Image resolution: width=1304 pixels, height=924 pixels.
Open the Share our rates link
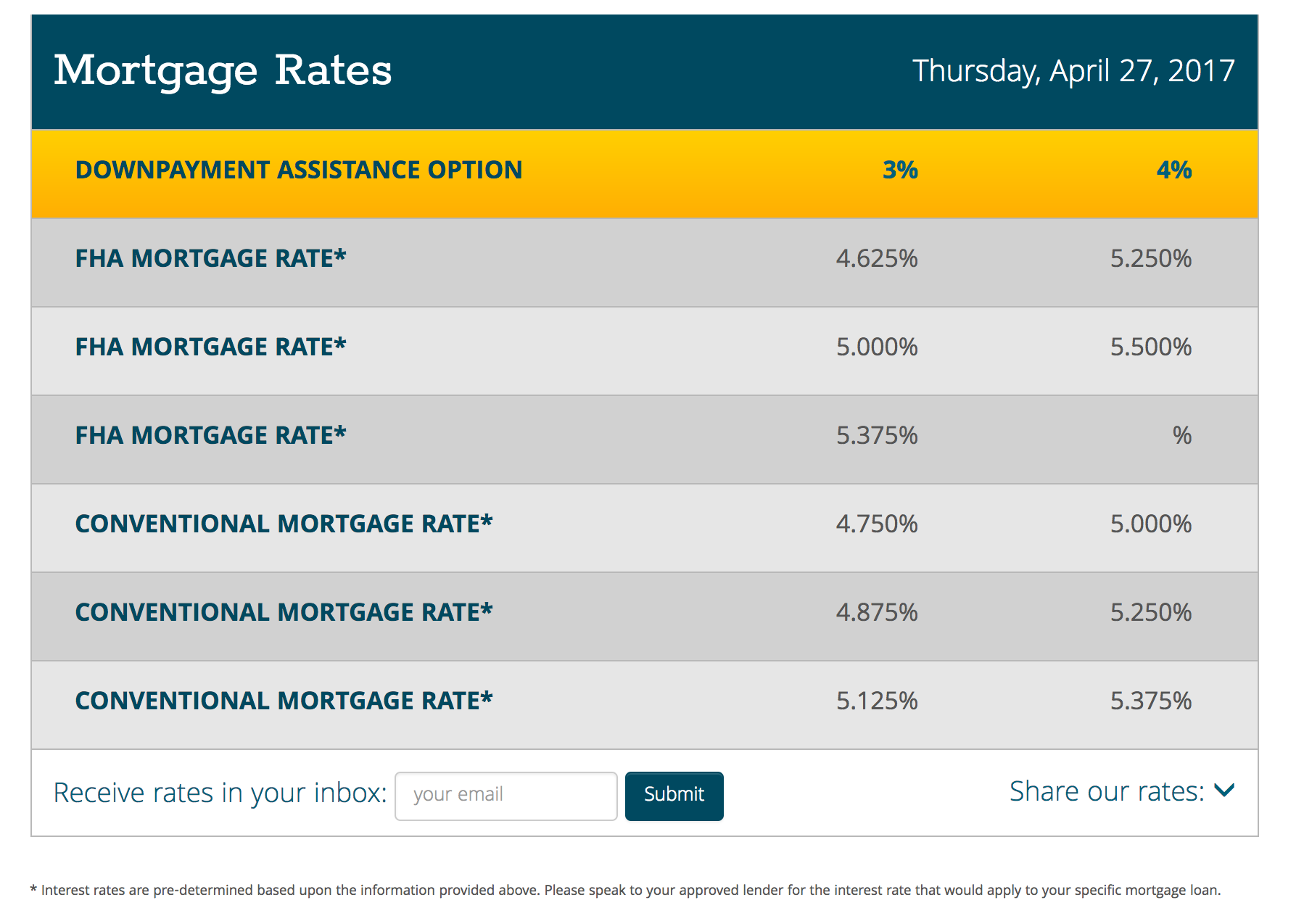[1107, 791]
